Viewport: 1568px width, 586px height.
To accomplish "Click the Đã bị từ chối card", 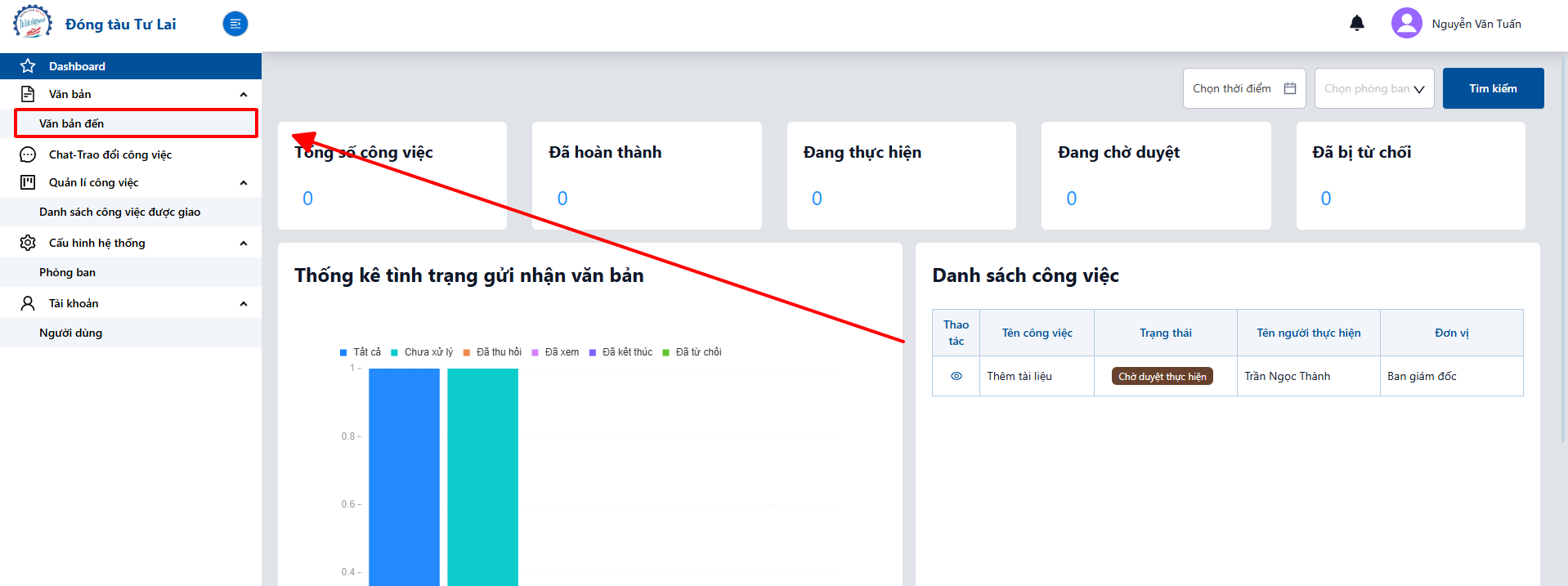I will (x=1411, y=176).
